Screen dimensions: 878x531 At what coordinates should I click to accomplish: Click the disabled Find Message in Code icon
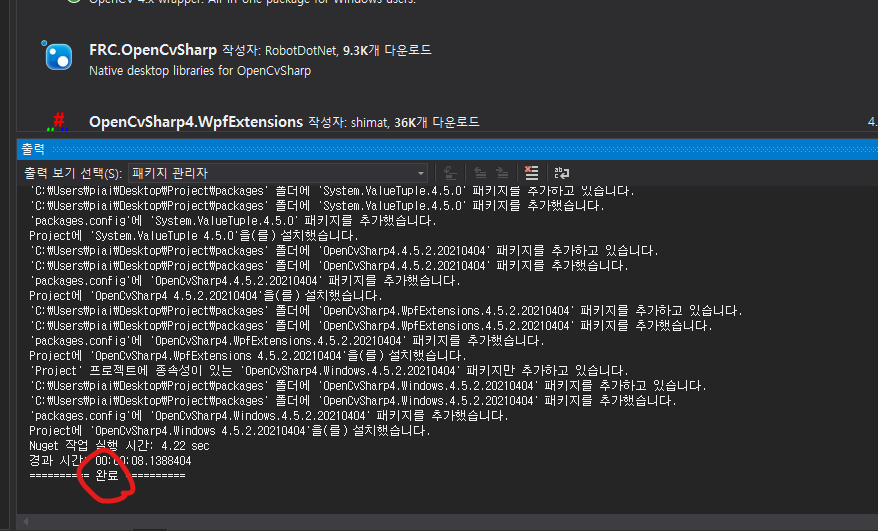click(x=450, y=173)
